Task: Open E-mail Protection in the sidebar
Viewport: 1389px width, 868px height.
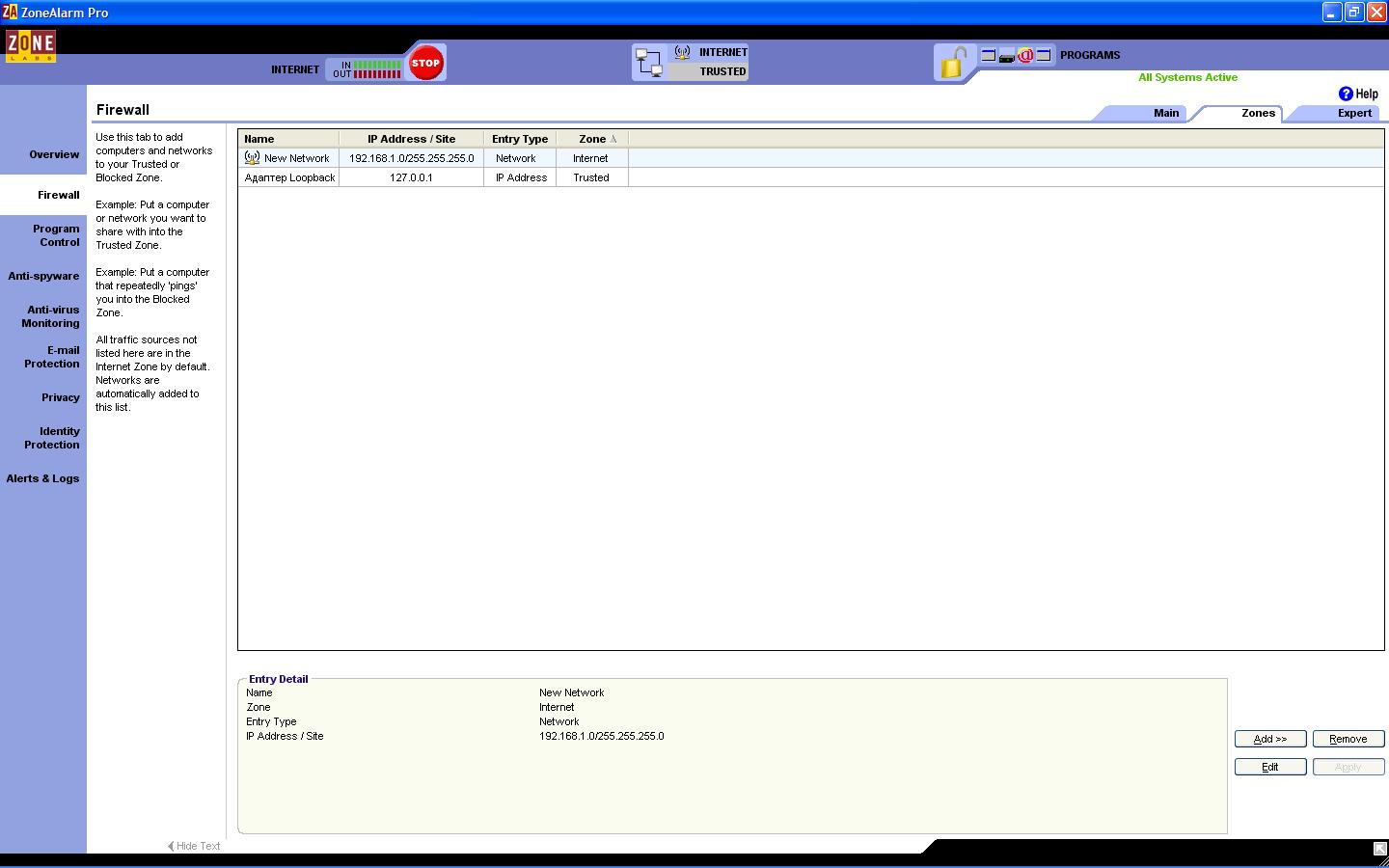Action: point(52,357)
